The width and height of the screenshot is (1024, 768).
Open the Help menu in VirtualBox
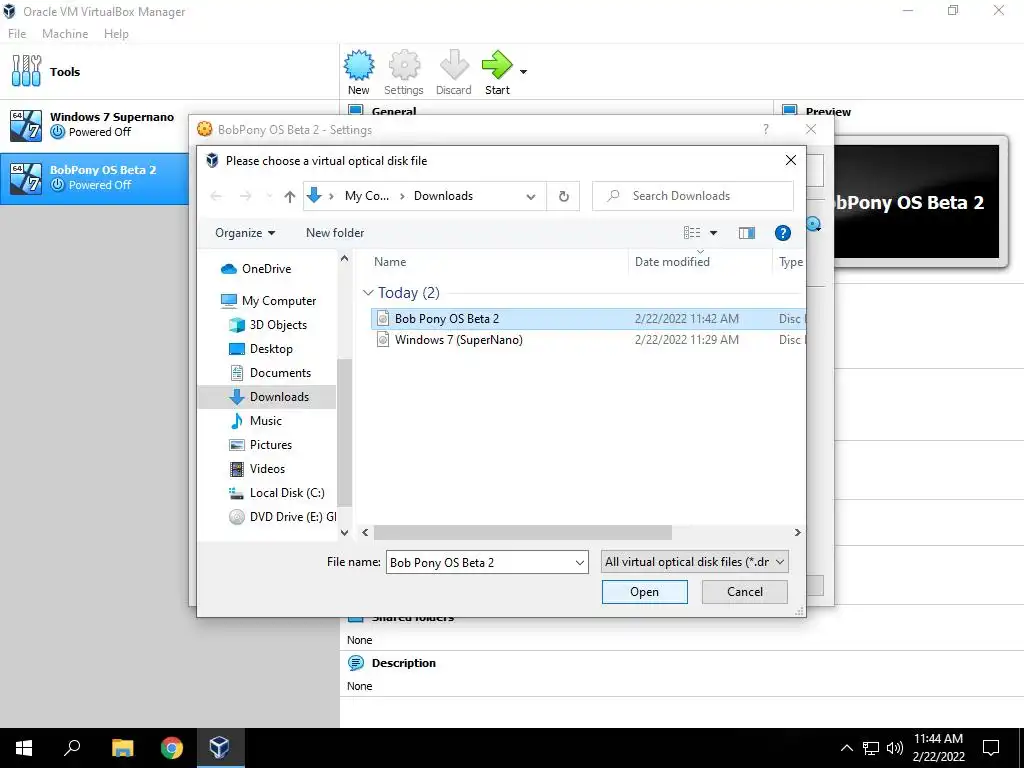[116, 33]
